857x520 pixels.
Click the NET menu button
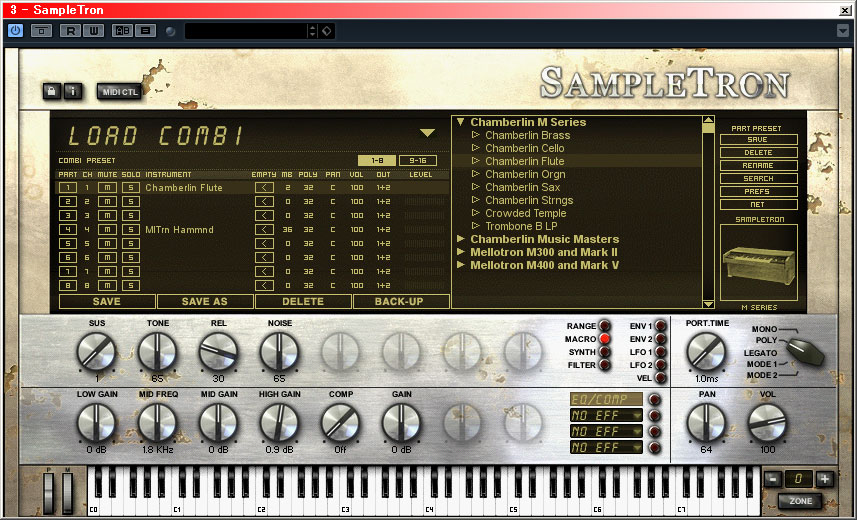[x=758, y=205]
